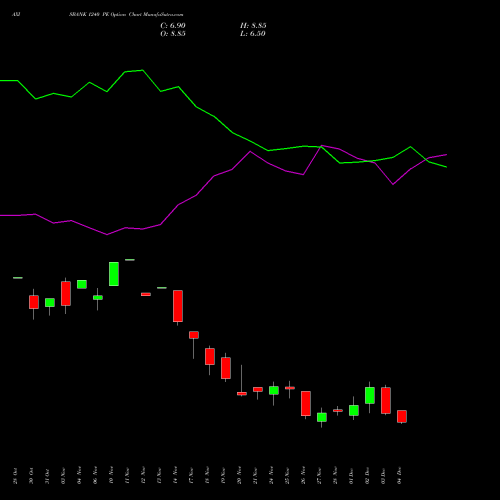The image size is (500, 500).
Task: Click the opening price value O: 8.85
Action: pyautogui.click(x=173, y=34)
